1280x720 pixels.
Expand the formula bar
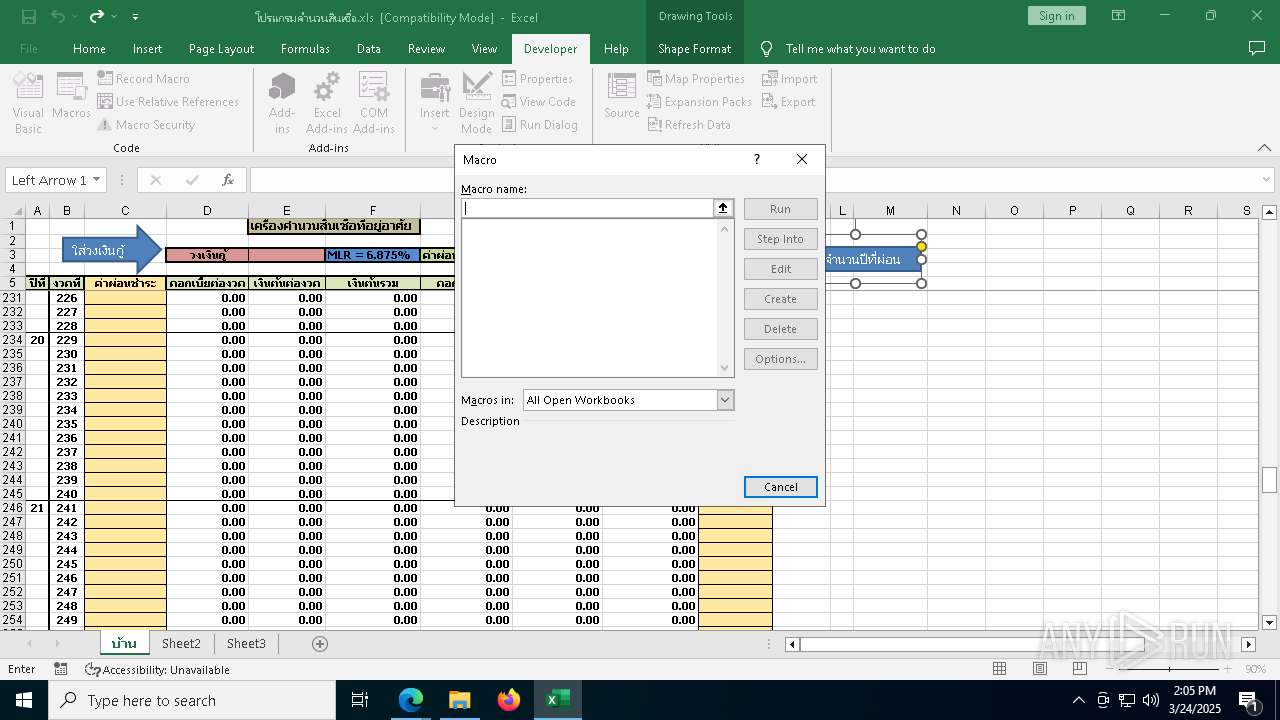(1267, 180)
